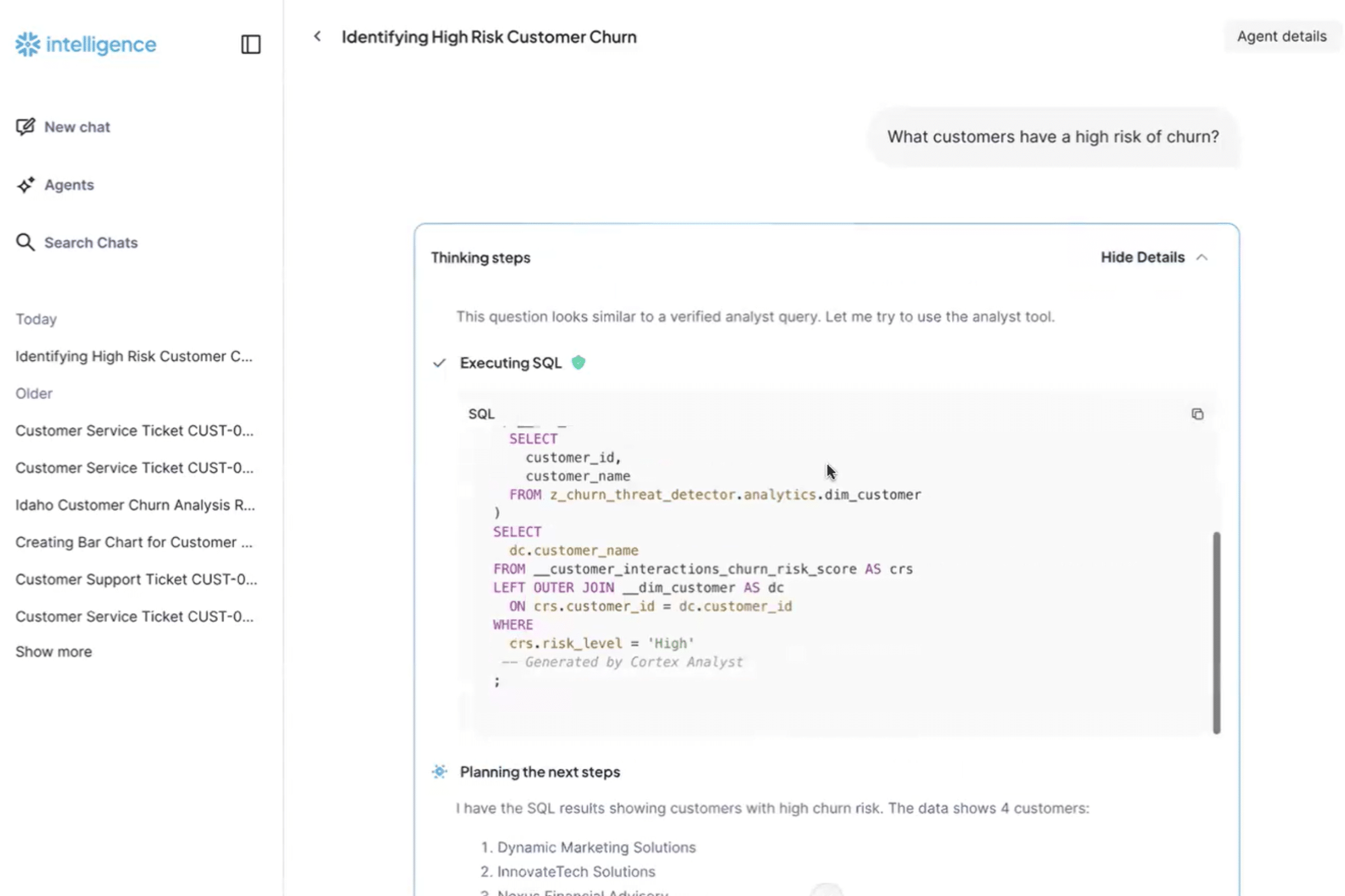
Task: Expand older chats with Show more
Action: 53,651
